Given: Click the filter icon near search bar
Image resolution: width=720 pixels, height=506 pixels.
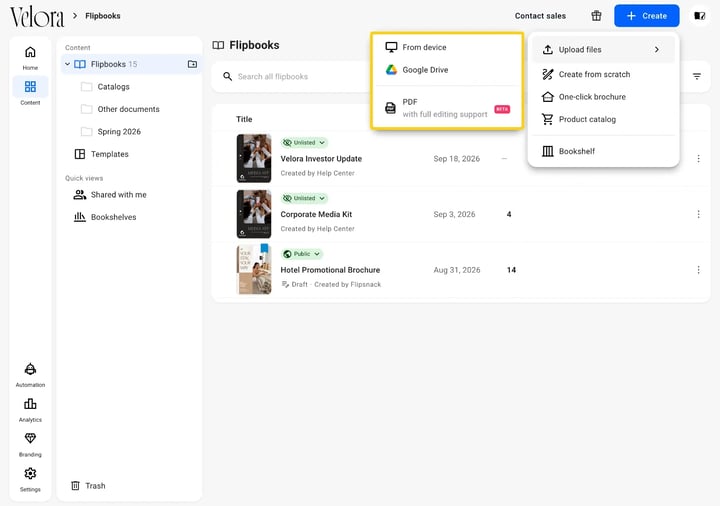Looking at the screenshot, I should pyautogui.click(x=697, y=77).
